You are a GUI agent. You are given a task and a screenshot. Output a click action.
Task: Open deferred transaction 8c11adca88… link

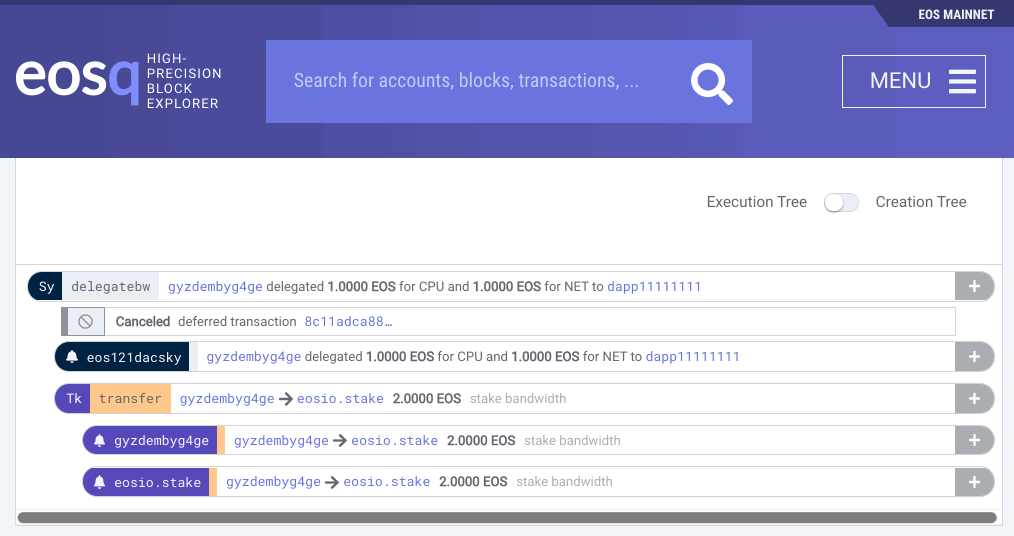tap(348, 321)
